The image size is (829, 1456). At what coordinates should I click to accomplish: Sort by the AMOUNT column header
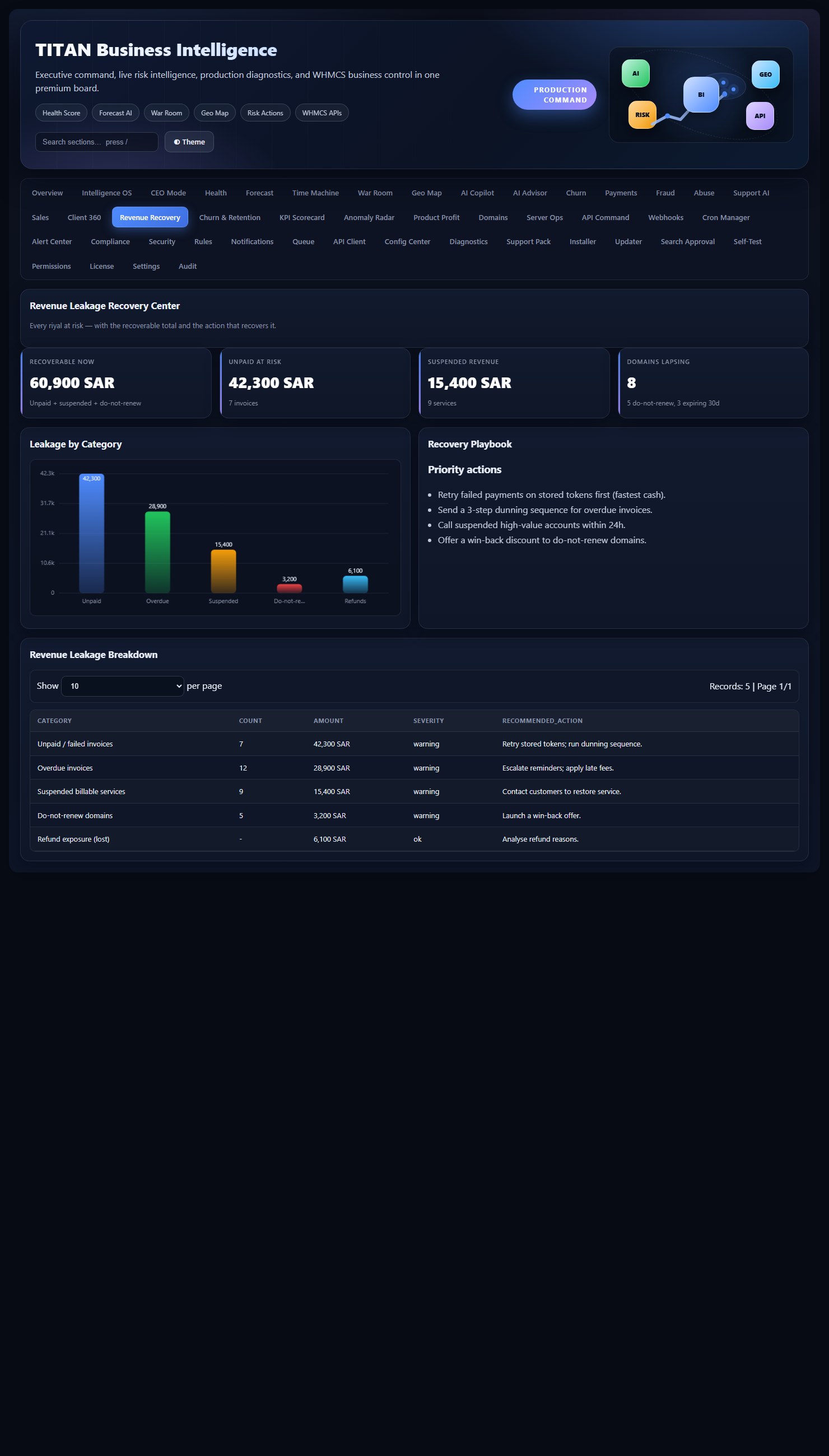tap(329, 721)
